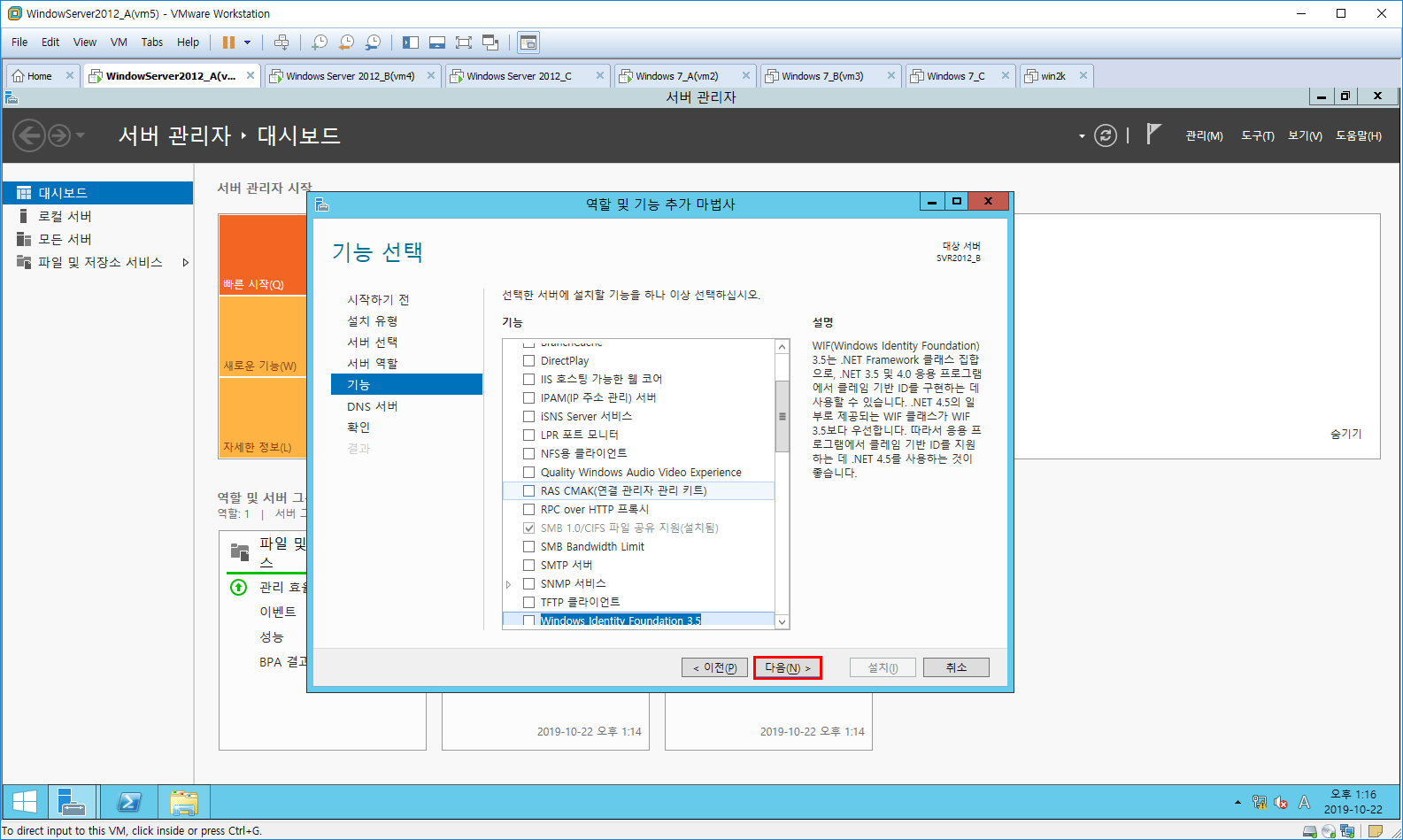Click the Unity mode icon
1403x840 pixels.
490,42
